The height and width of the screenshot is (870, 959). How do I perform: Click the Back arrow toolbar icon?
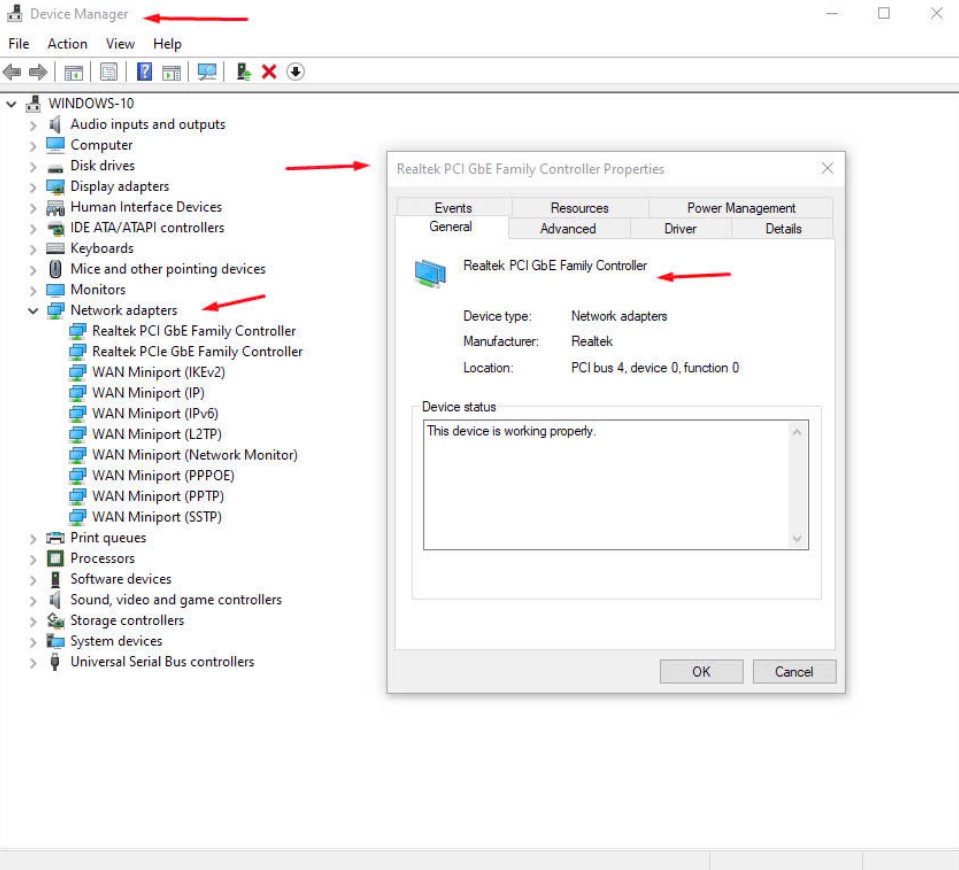pos(12,72)
